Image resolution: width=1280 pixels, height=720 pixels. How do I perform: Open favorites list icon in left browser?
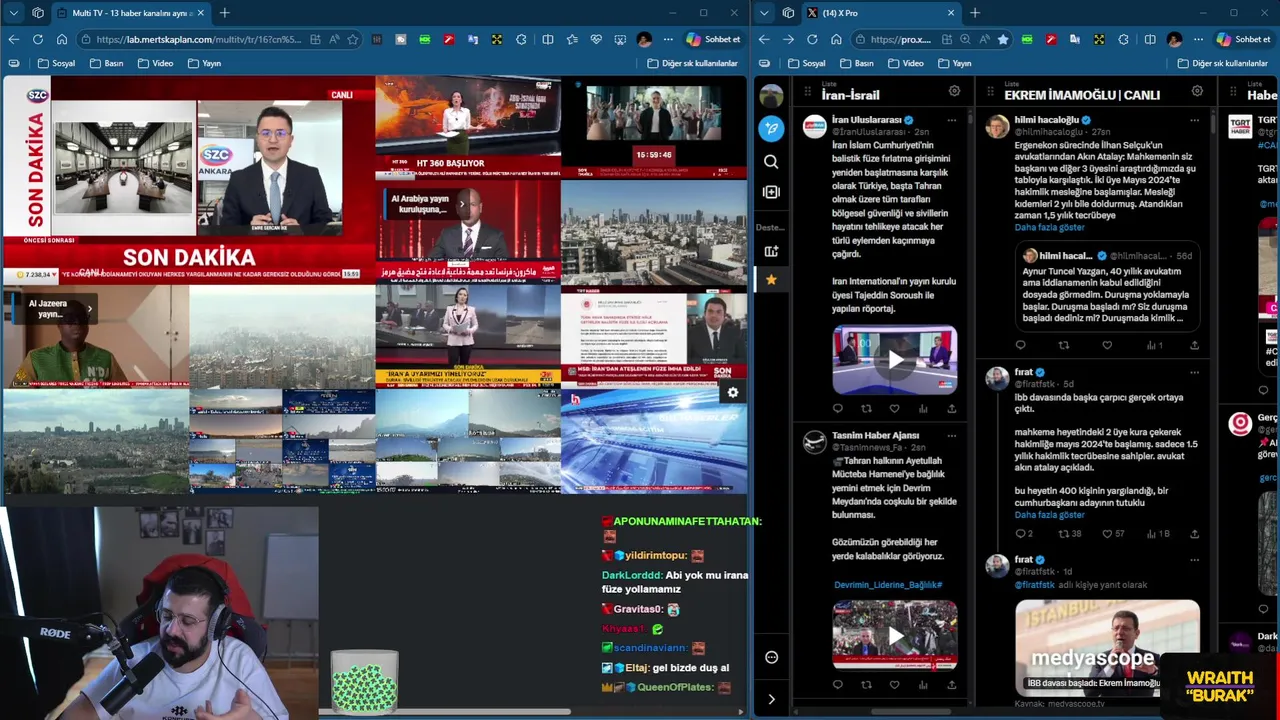(572, 39)
